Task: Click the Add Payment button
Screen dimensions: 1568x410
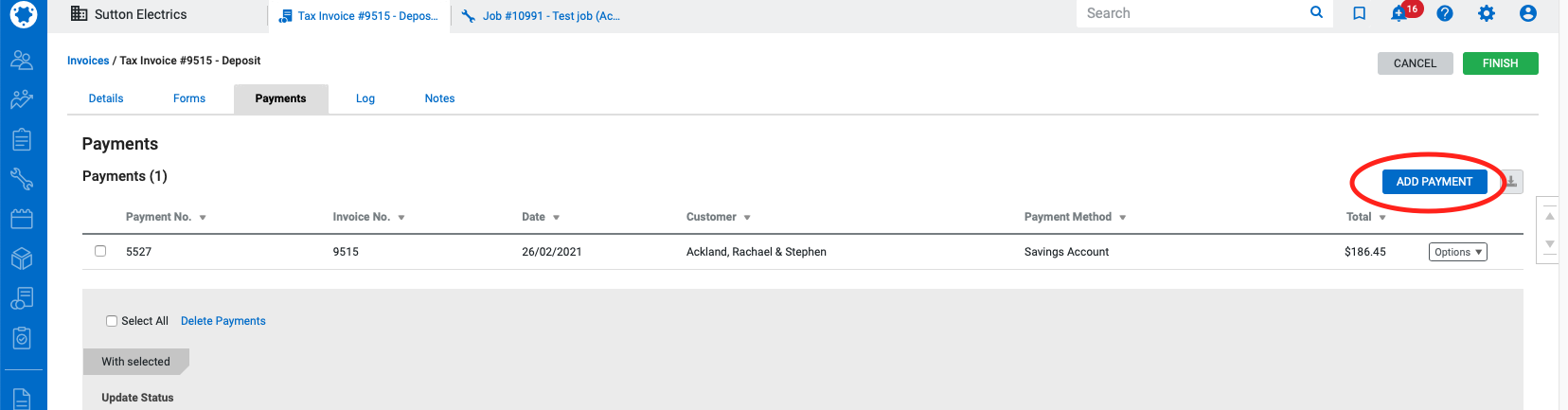Action: (1434, 182)
